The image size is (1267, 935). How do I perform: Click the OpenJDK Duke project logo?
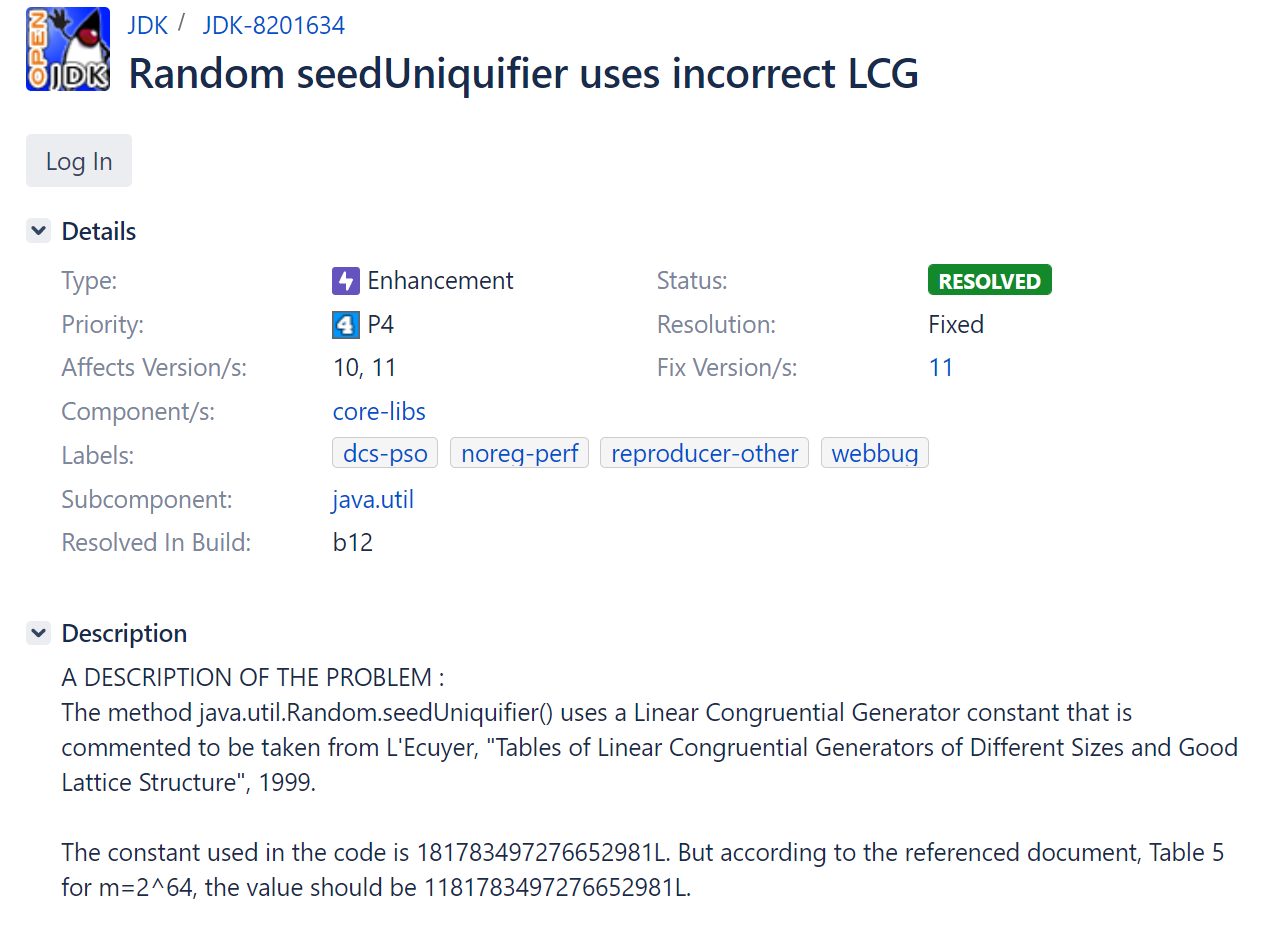(68, 49)
